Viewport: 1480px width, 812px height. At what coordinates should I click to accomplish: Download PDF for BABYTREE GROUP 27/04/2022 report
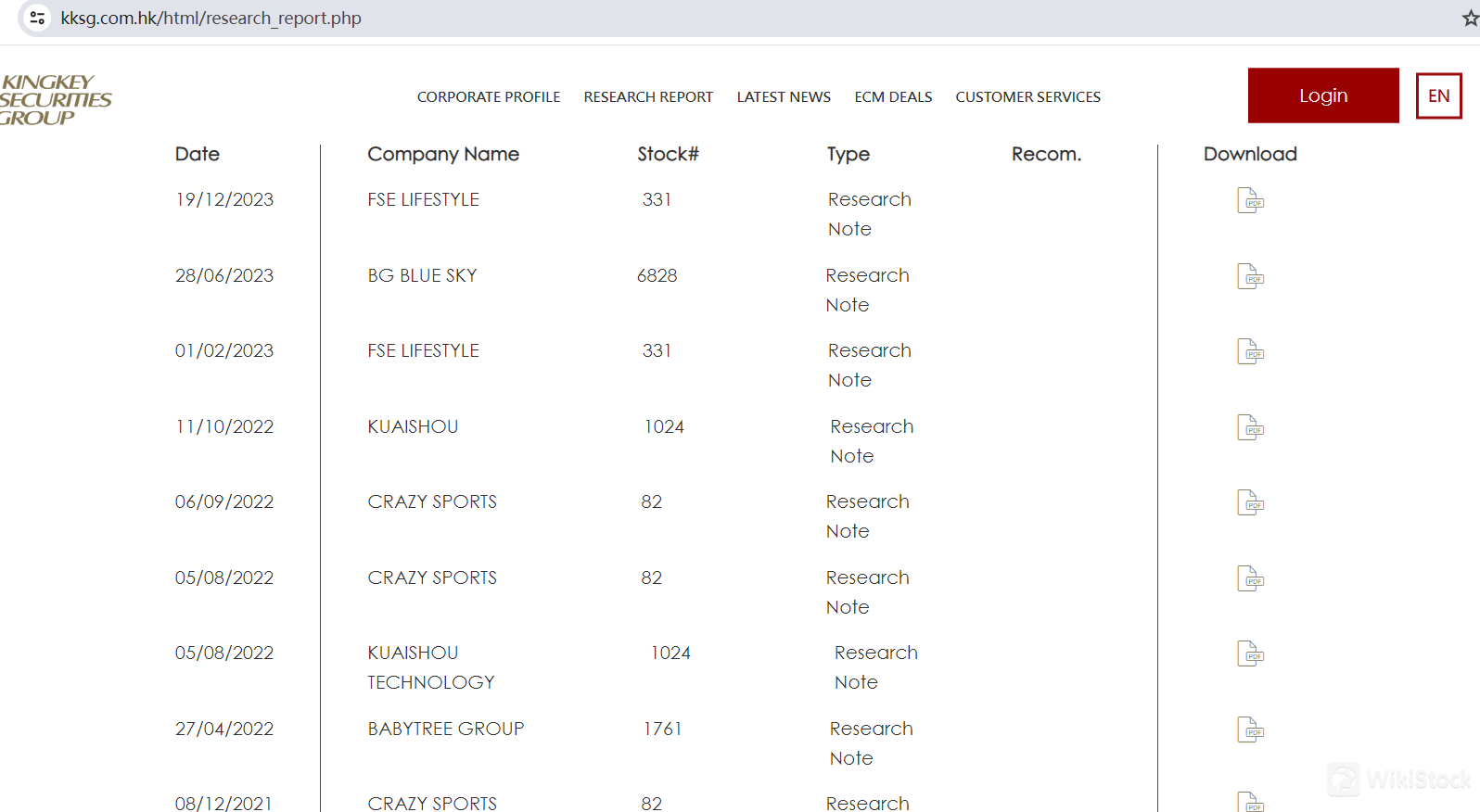(1250, 730)
